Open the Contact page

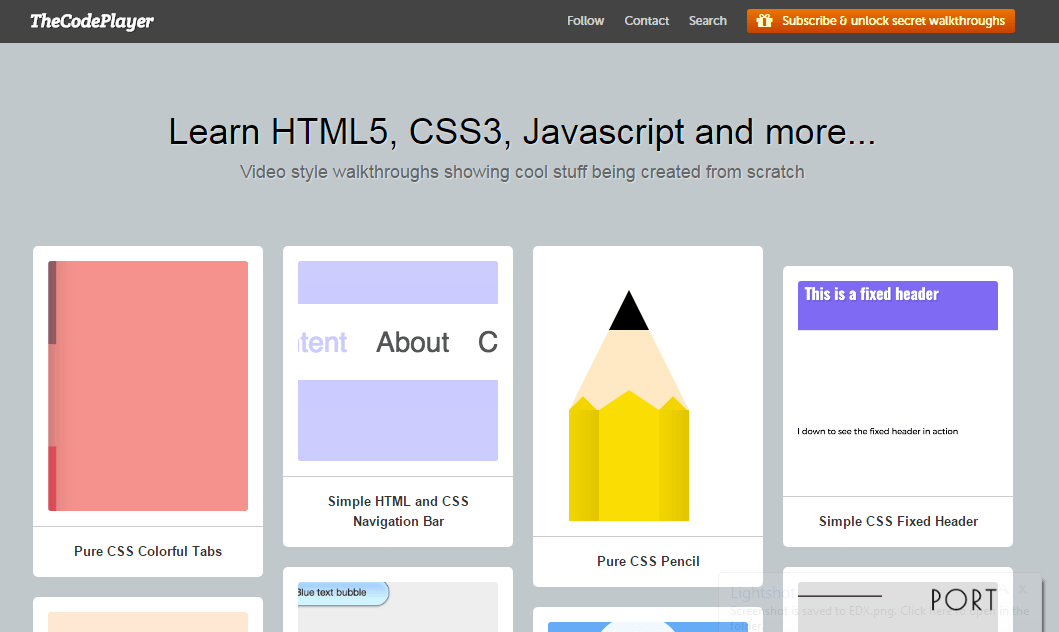646,20
